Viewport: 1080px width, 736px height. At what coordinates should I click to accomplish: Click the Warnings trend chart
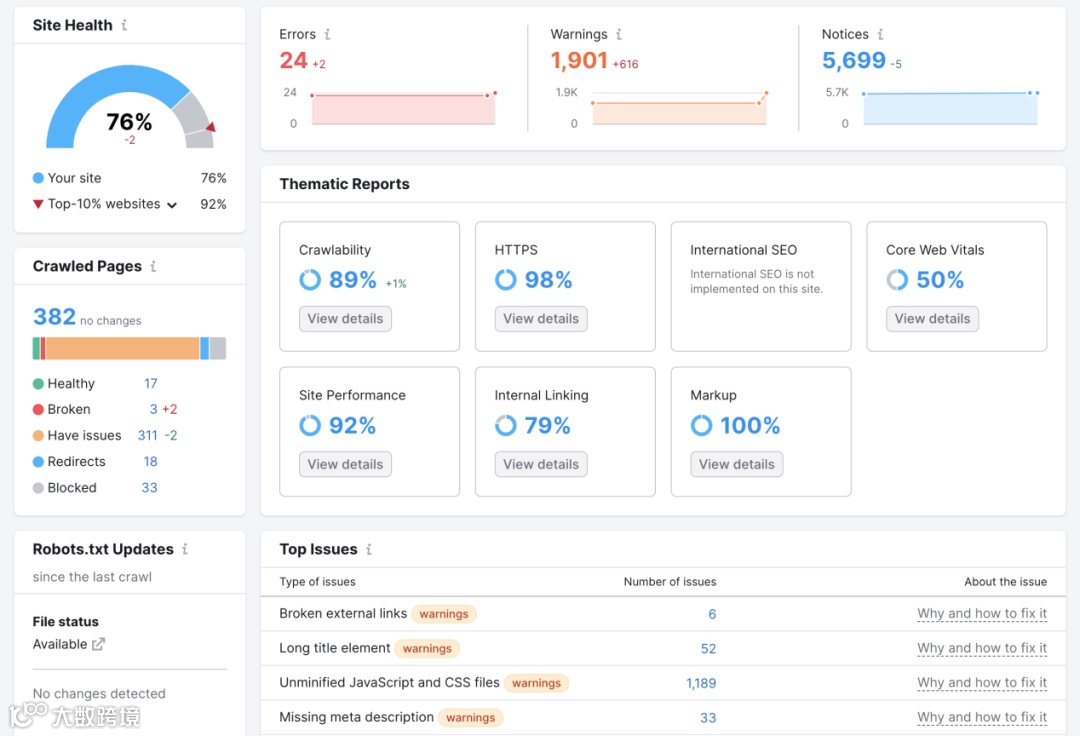pyautogui.click(x=679, y=108)
